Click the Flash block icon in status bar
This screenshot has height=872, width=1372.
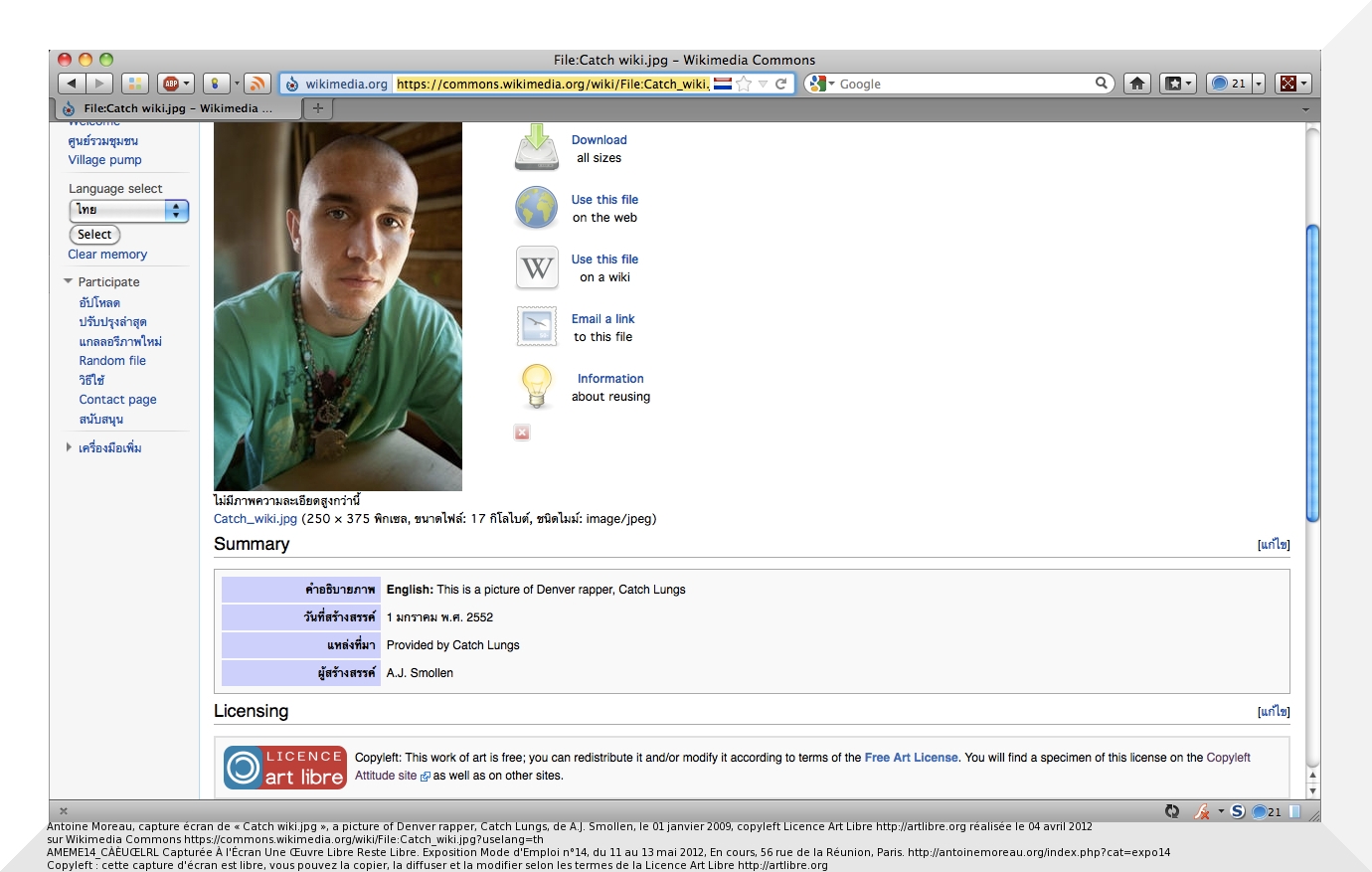click(x=1202, y=811)
